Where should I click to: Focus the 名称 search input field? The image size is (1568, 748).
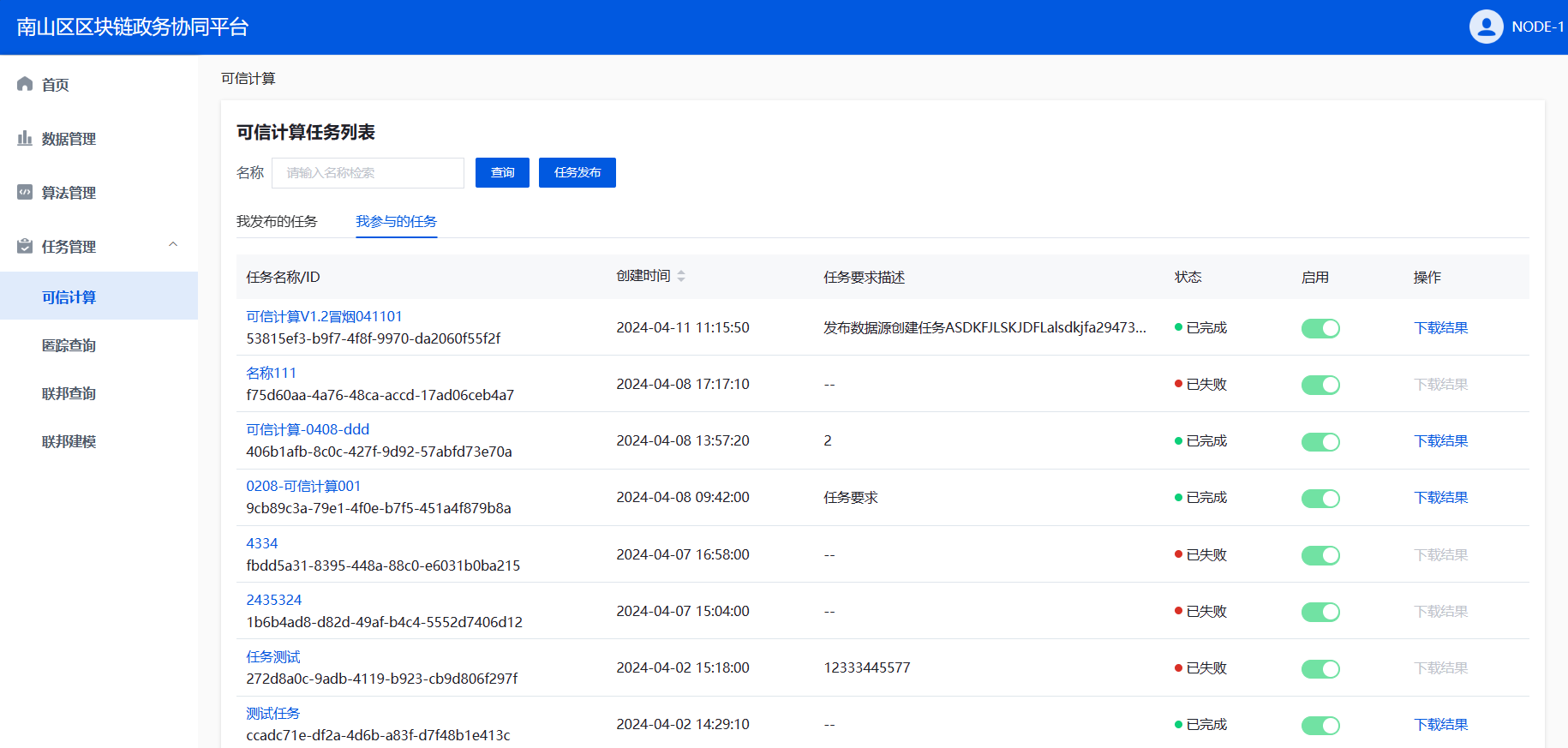coord(368,172)
